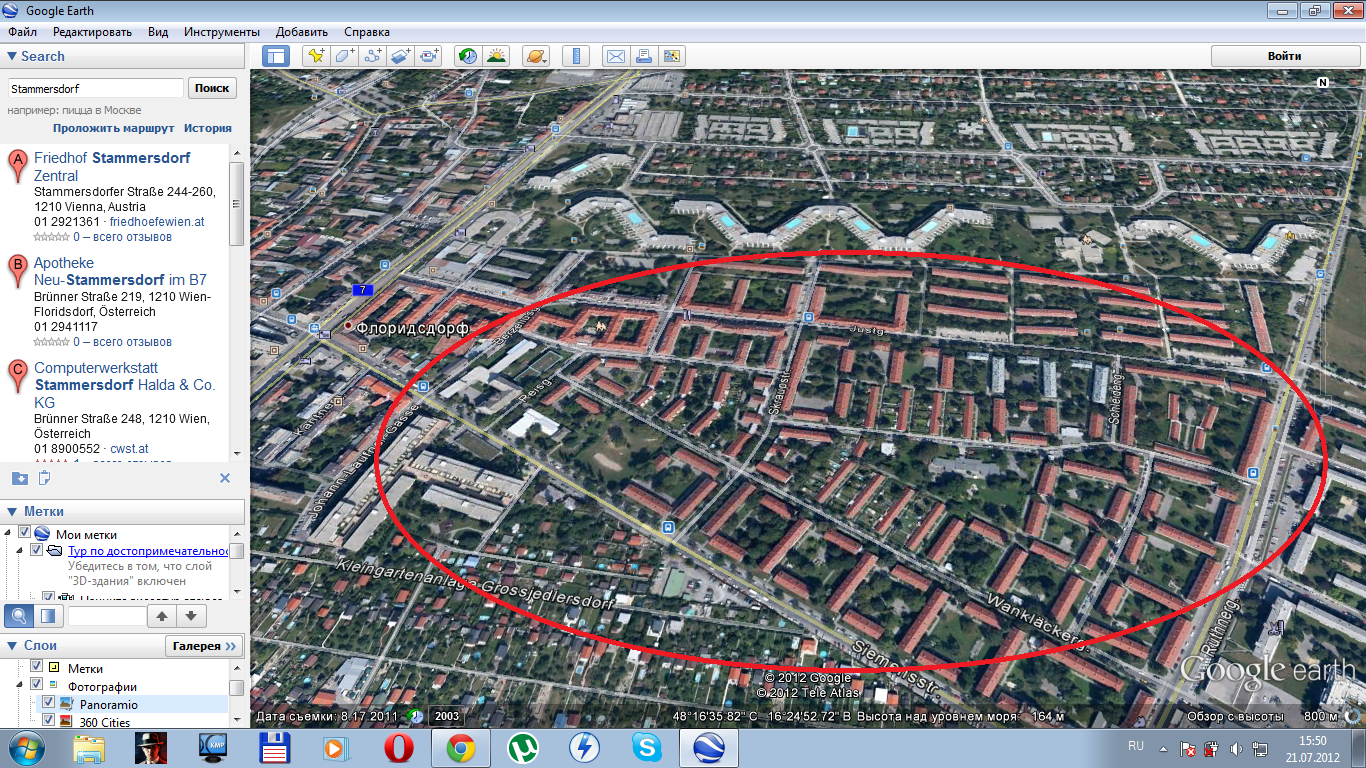Screen dimensions: 1366x768
Task: Open the Добавить menu
Action: [x=301, y=32]
